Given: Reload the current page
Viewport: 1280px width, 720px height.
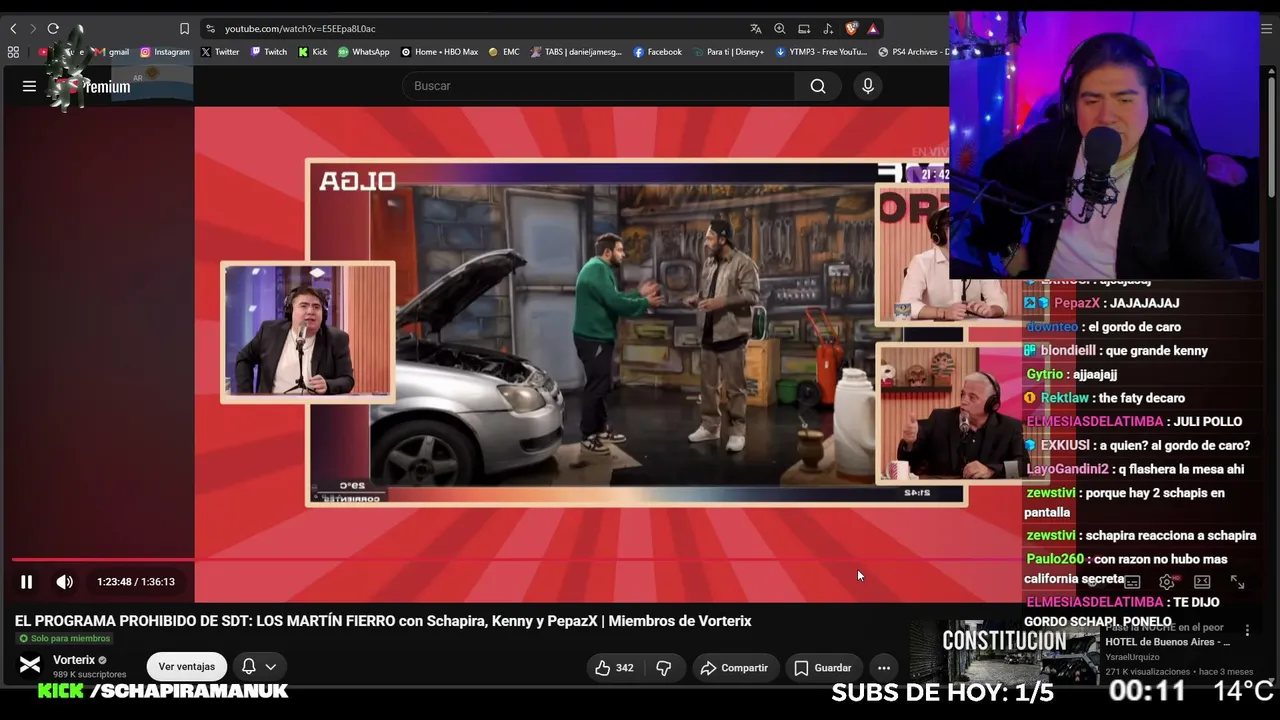Looking at the screenshot, I should pos(53,29).
